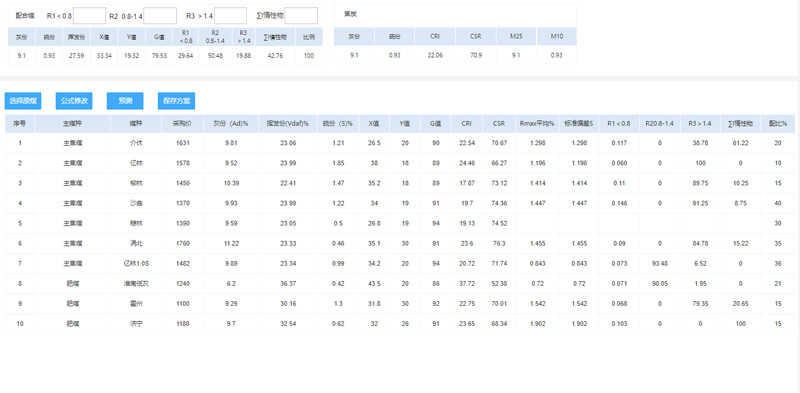Save the plan with 保存方案
The image size is (800, 393).
tap(176, 101)
